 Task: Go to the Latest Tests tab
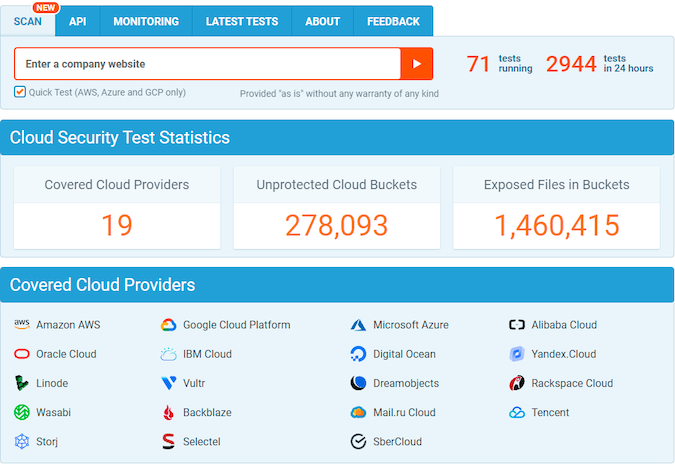(242, 21)
